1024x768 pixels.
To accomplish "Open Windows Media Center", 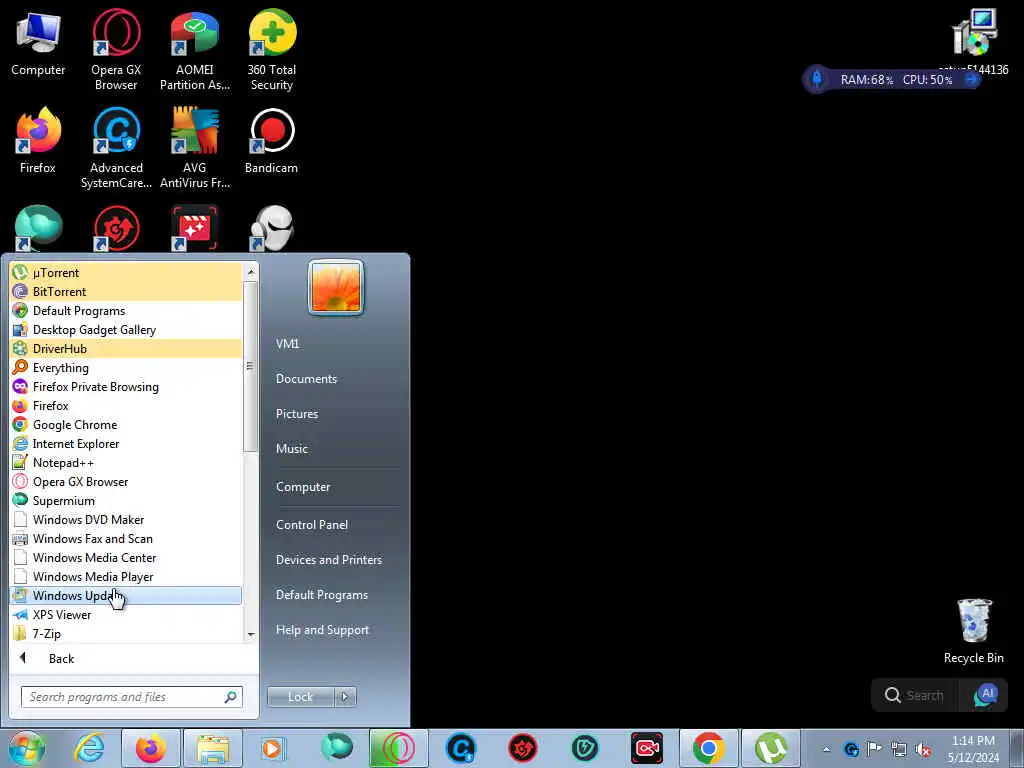I will [125, 557].
